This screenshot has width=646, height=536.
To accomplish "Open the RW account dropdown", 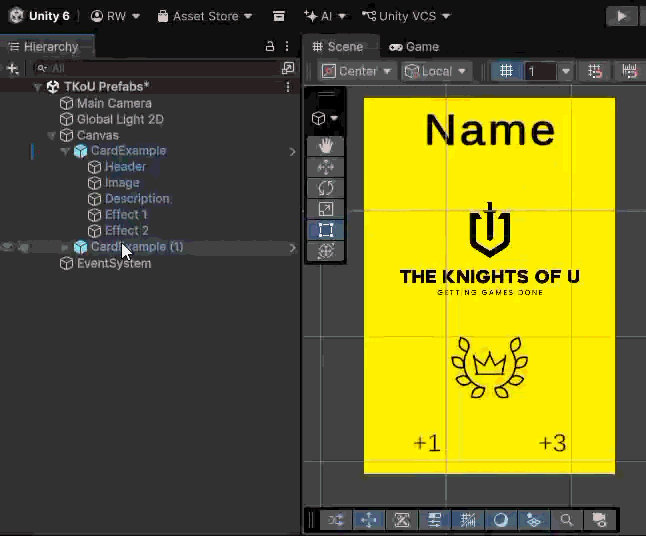I will click(115, 16).
